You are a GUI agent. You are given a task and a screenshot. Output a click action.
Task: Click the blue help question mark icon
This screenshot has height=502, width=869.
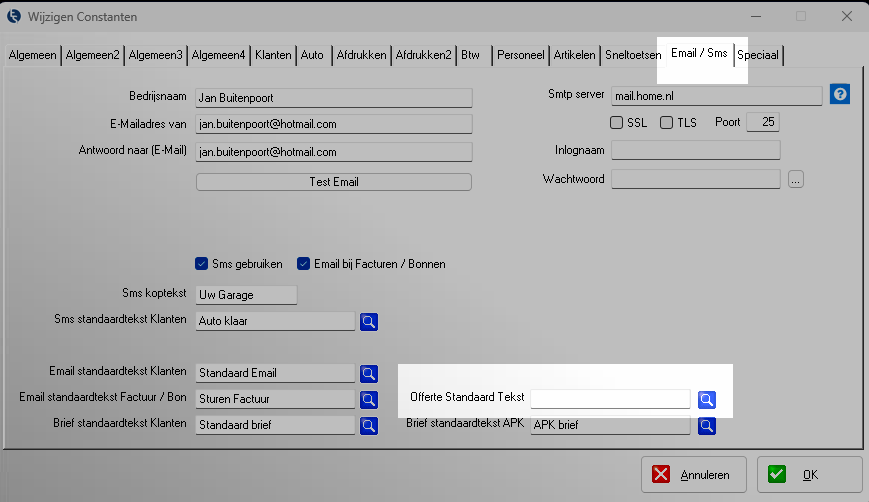[840, 95]
